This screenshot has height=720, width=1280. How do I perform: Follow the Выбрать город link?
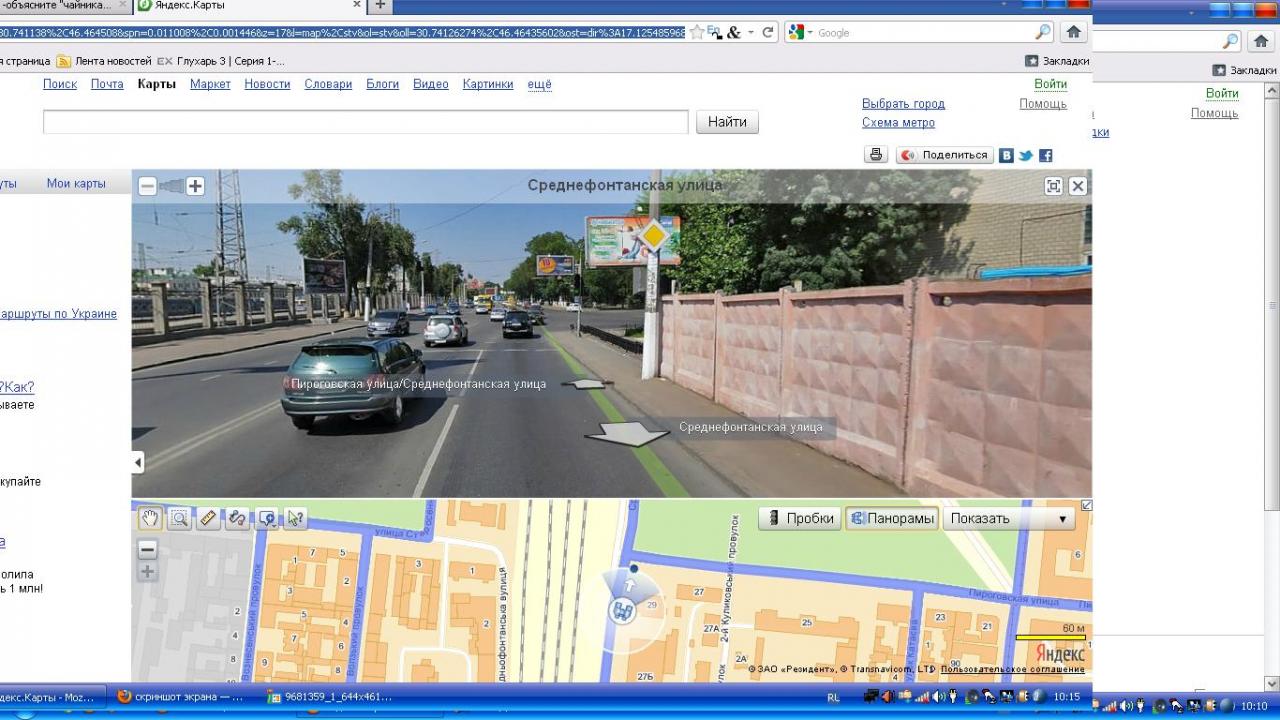[x=903, y=104]
